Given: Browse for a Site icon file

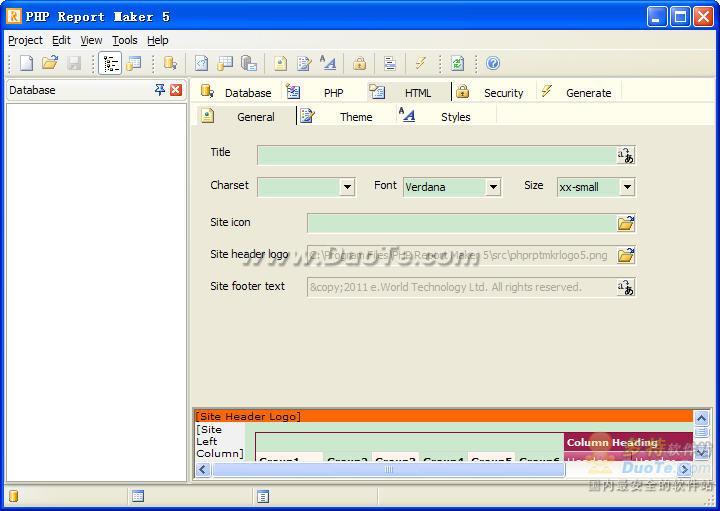Looking at the screenshot, I should click(x=625, y=223).
